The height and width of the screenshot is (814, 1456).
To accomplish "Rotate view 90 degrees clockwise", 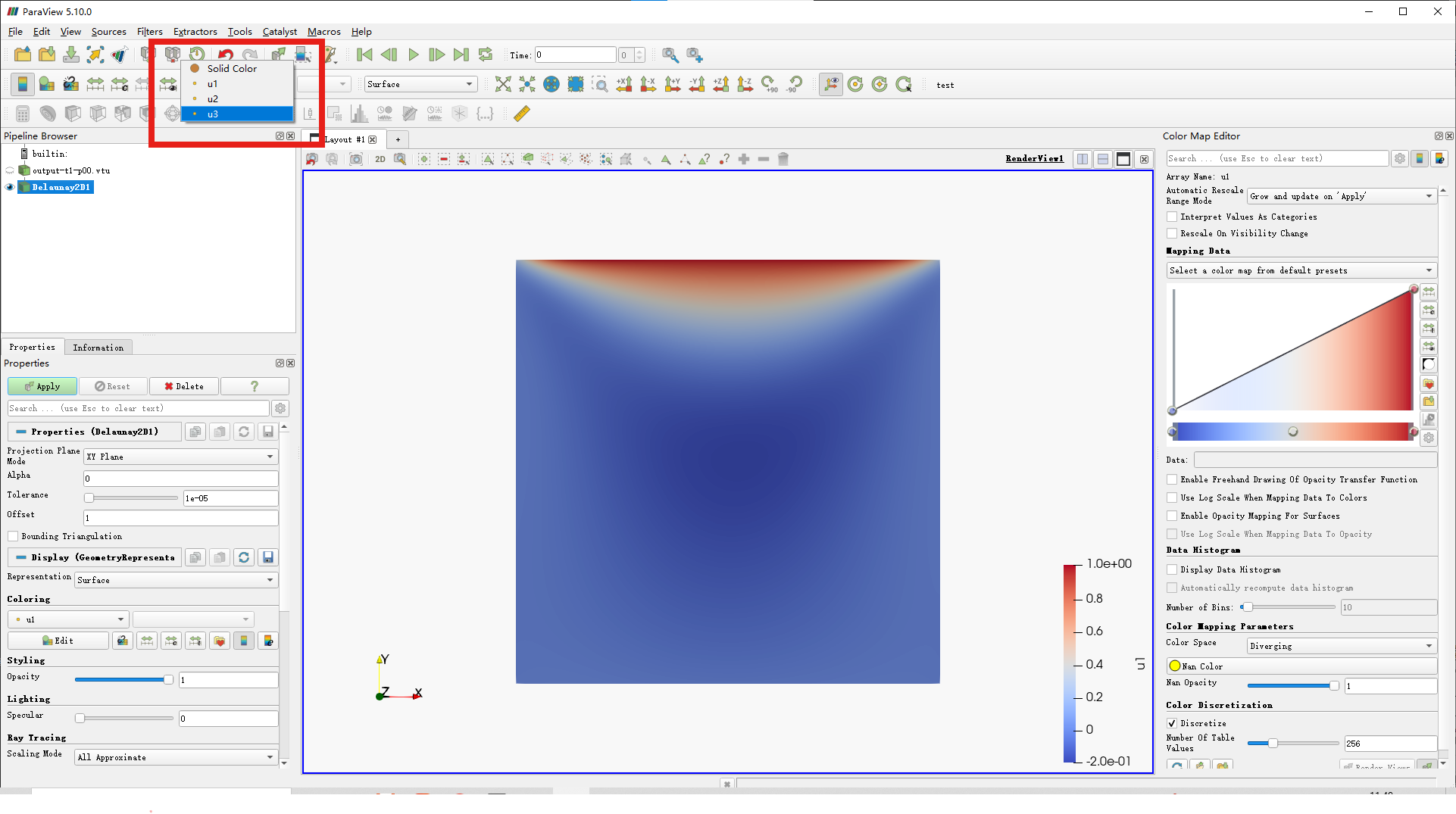I will click(770, 84).
